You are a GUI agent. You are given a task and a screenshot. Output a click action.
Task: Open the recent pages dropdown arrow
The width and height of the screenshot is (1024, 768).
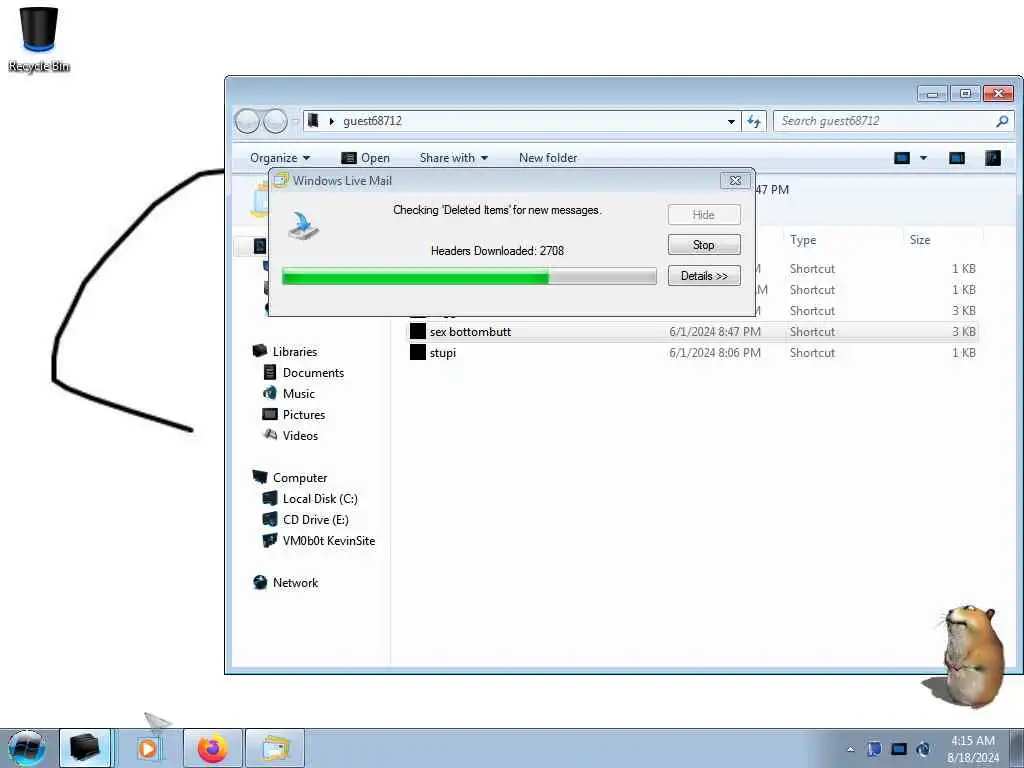click(x=295, y=121)
